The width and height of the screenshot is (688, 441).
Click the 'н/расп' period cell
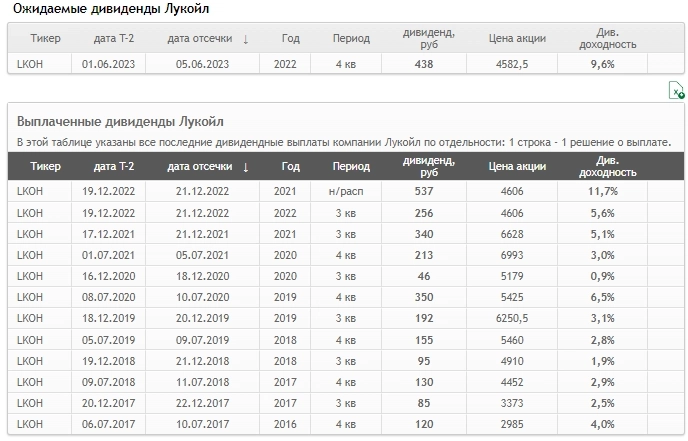click(345, 190)
